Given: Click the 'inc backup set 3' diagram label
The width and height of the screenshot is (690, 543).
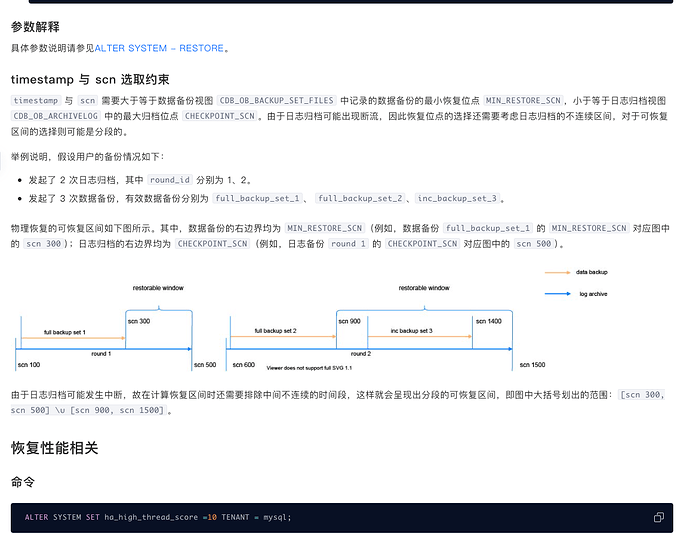Looking at the screenshot, I should pos(411,331).
